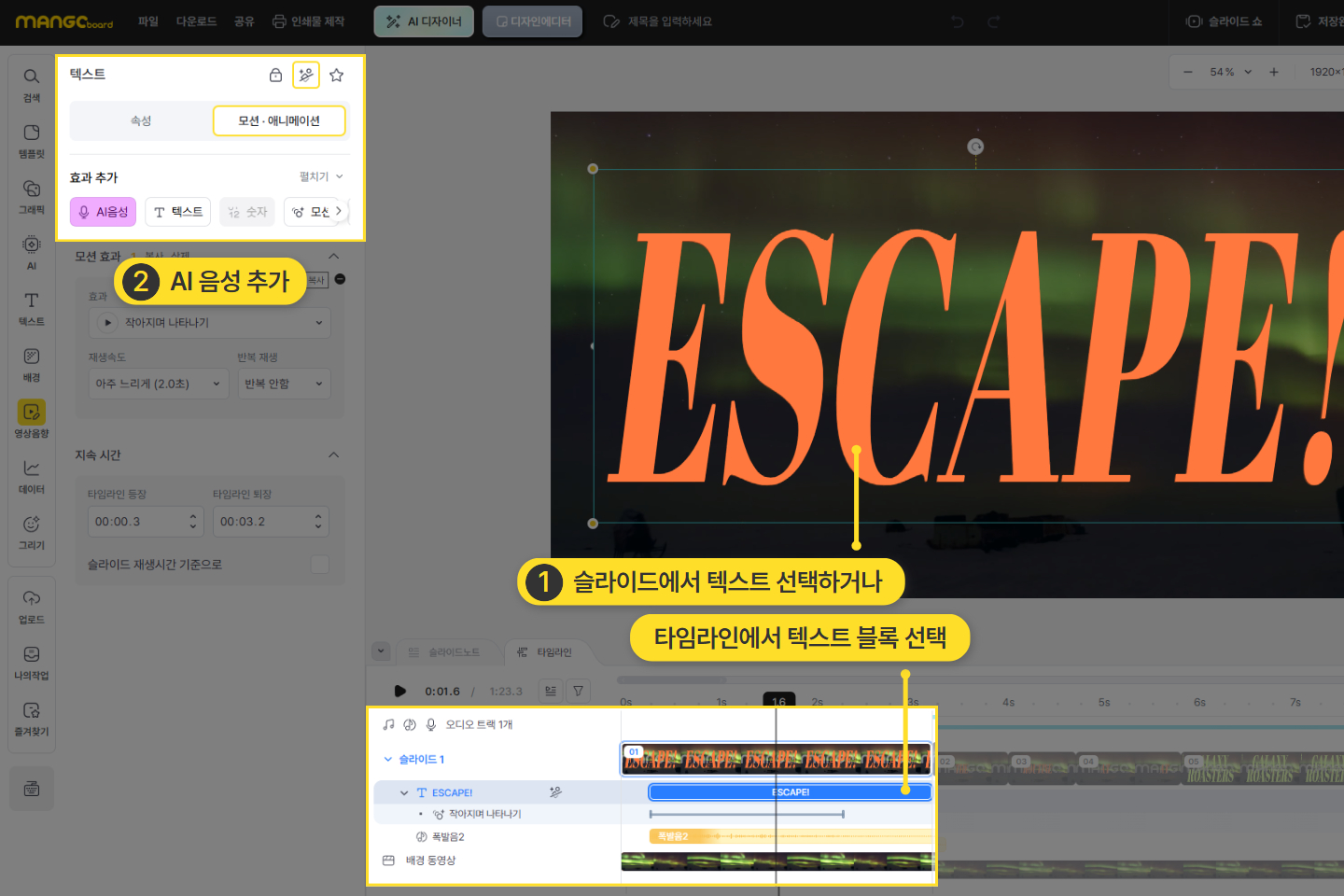Collapse the 슬라이드 1 tree in timeline
Image resolution: width=1344 pixels, height=896 pixels.
click(x=388, y=760)
